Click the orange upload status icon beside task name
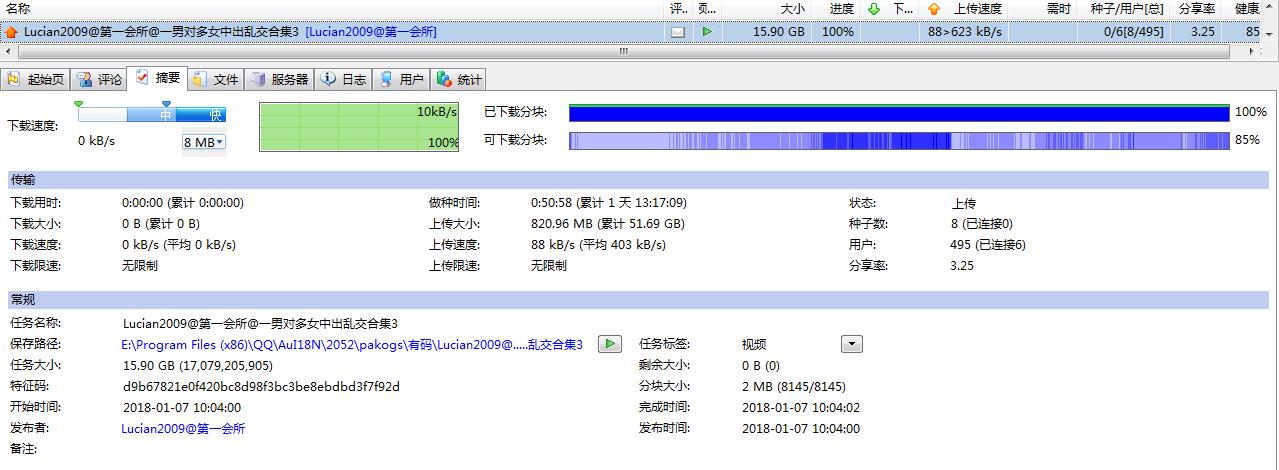1279x470 pixels. [11, 32]
